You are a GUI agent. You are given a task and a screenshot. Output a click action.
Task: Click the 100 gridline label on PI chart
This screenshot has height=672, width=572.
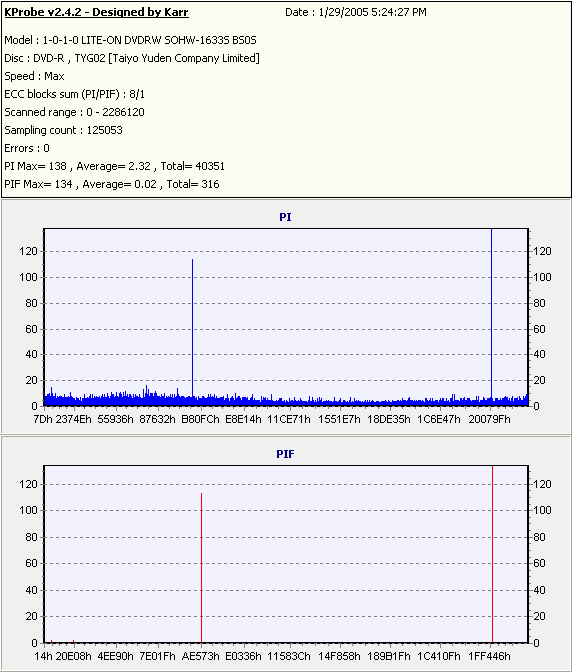28,277
